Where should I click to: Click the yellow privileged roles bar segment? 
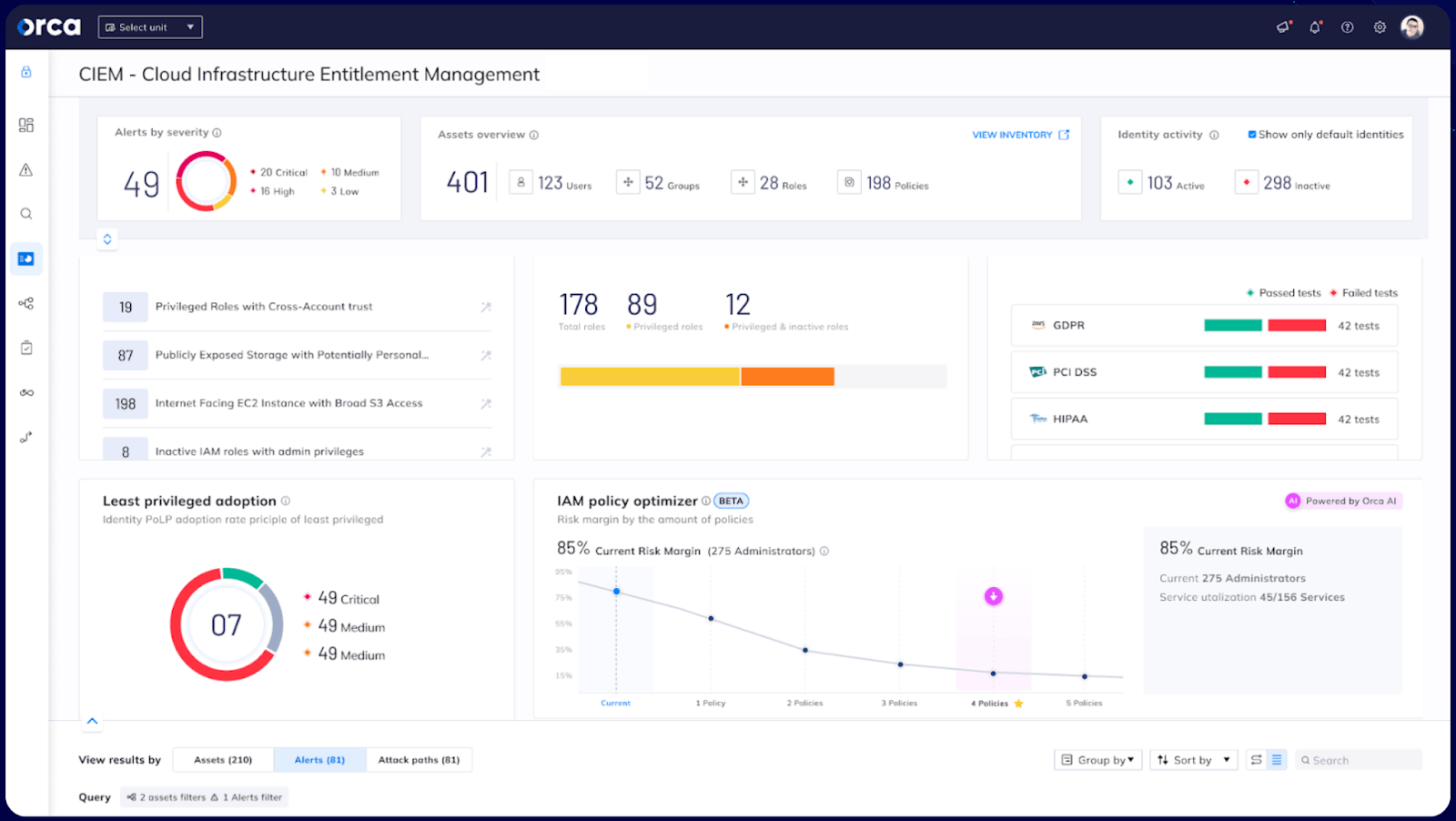click(x=650, y=377)
